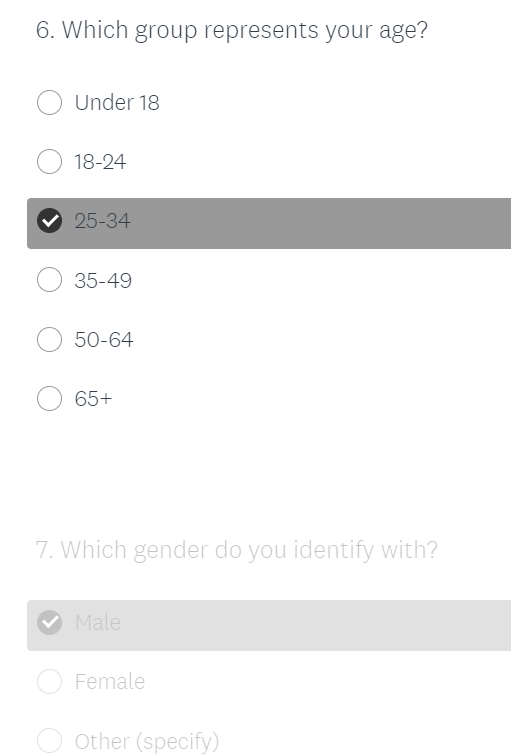Click the 18-24 option label
The width and height of the screenshot is (511, 755).
click(100, 162)
